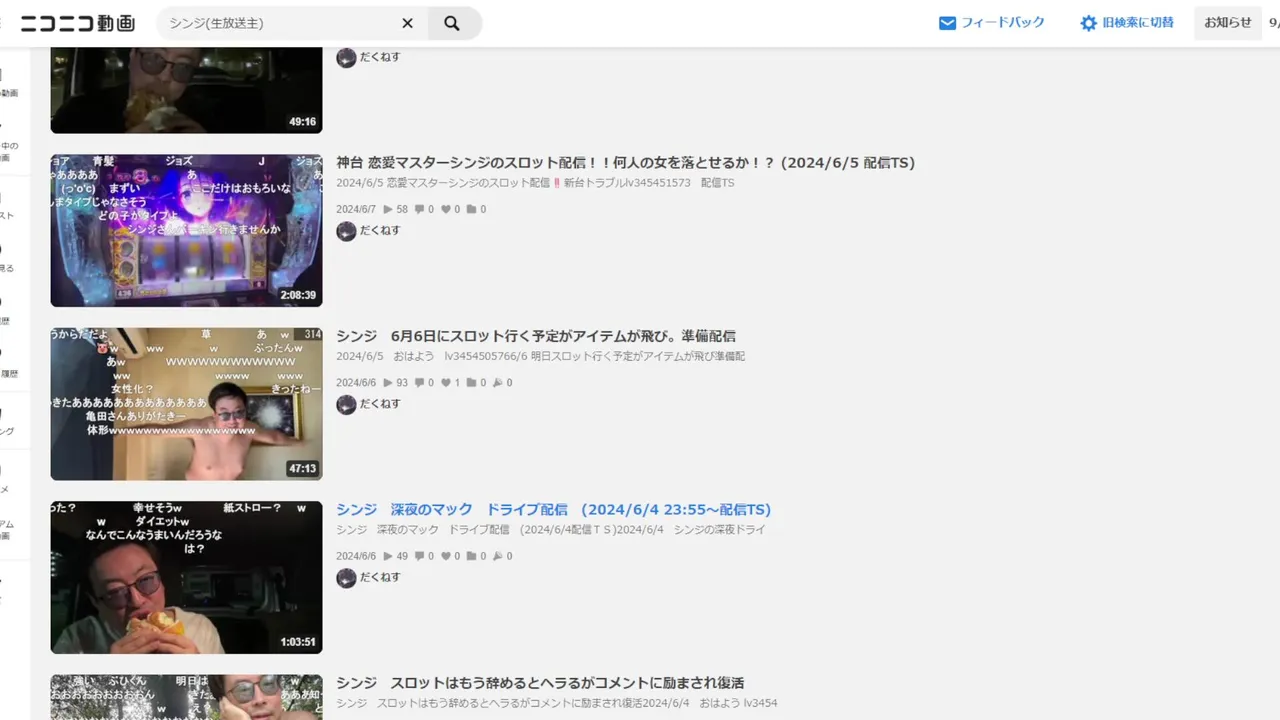The image size is (1280, 720).
Task: Click the gift icon in the 深夜のマック row
Action: [x=498, y=556]
